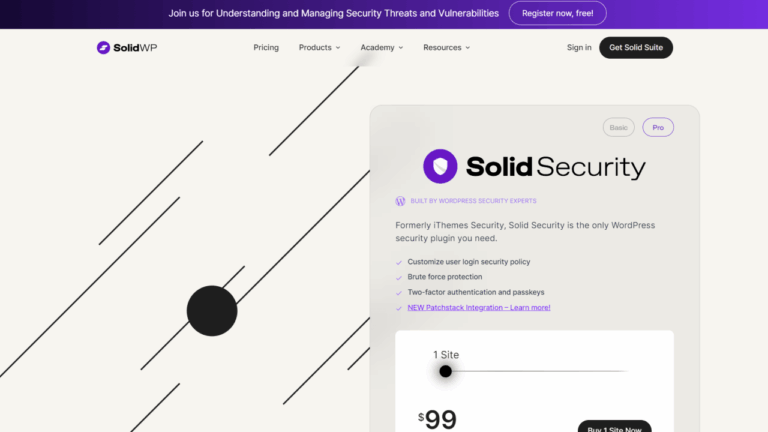Click the Get Solid Suite button

click(636, 48)
